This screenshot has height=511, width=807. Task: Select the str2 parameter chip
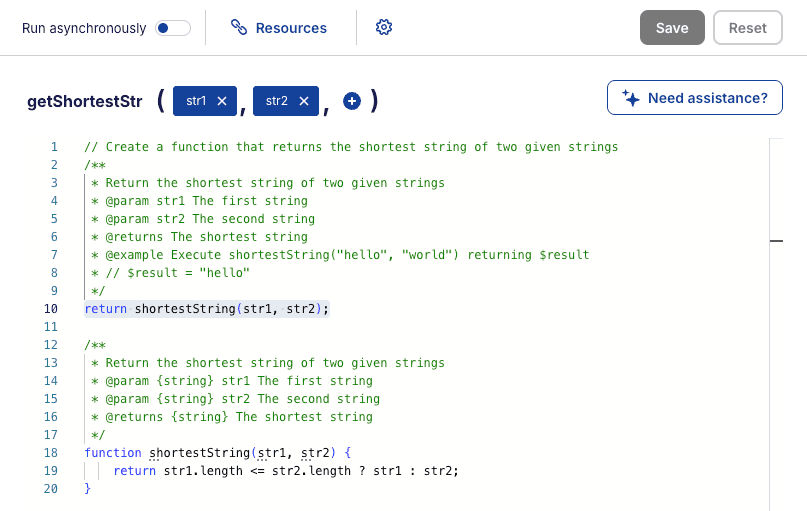(277, 101)
